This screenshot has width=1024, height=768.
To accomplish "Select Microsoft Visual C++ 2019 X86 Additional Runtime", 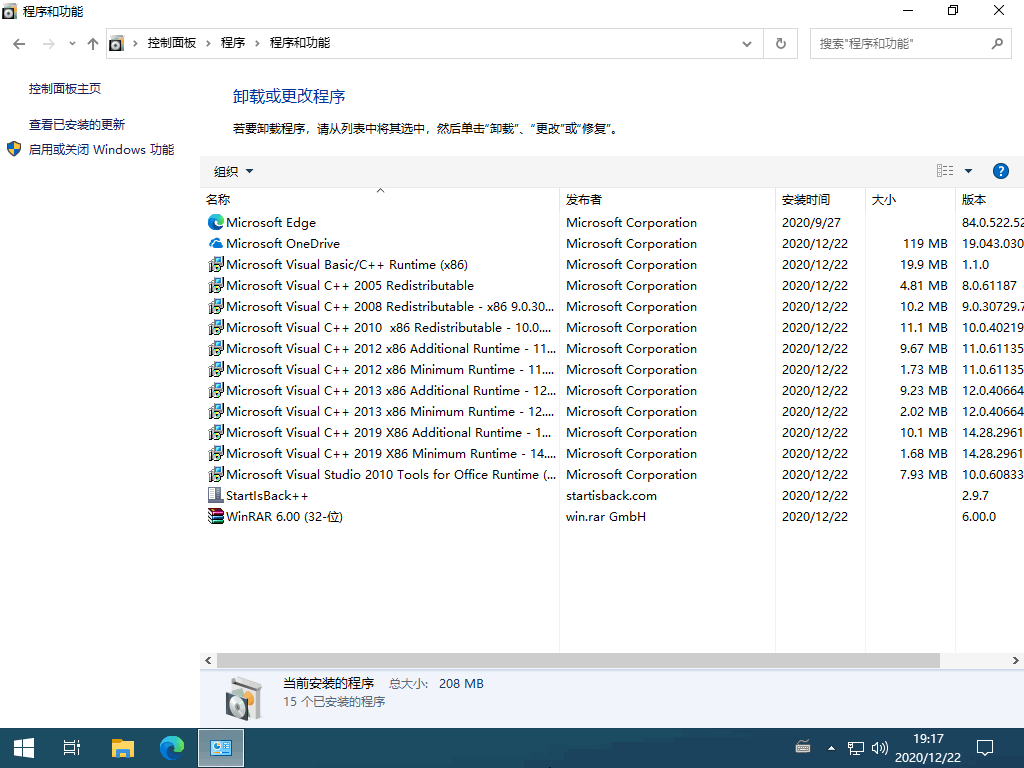I will [x=389, y=432].
